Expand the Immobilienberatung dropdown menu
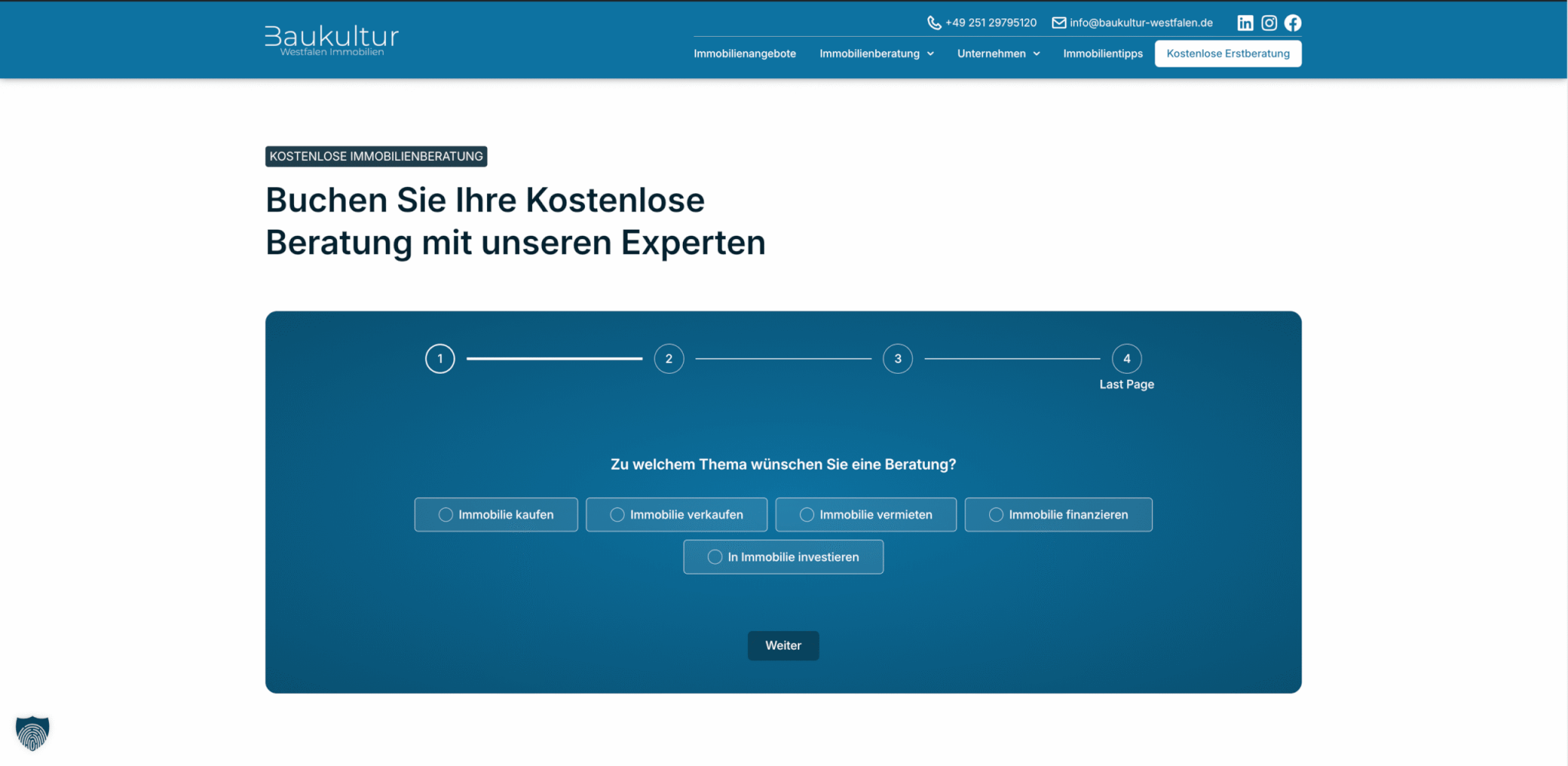 pos(876,54)
